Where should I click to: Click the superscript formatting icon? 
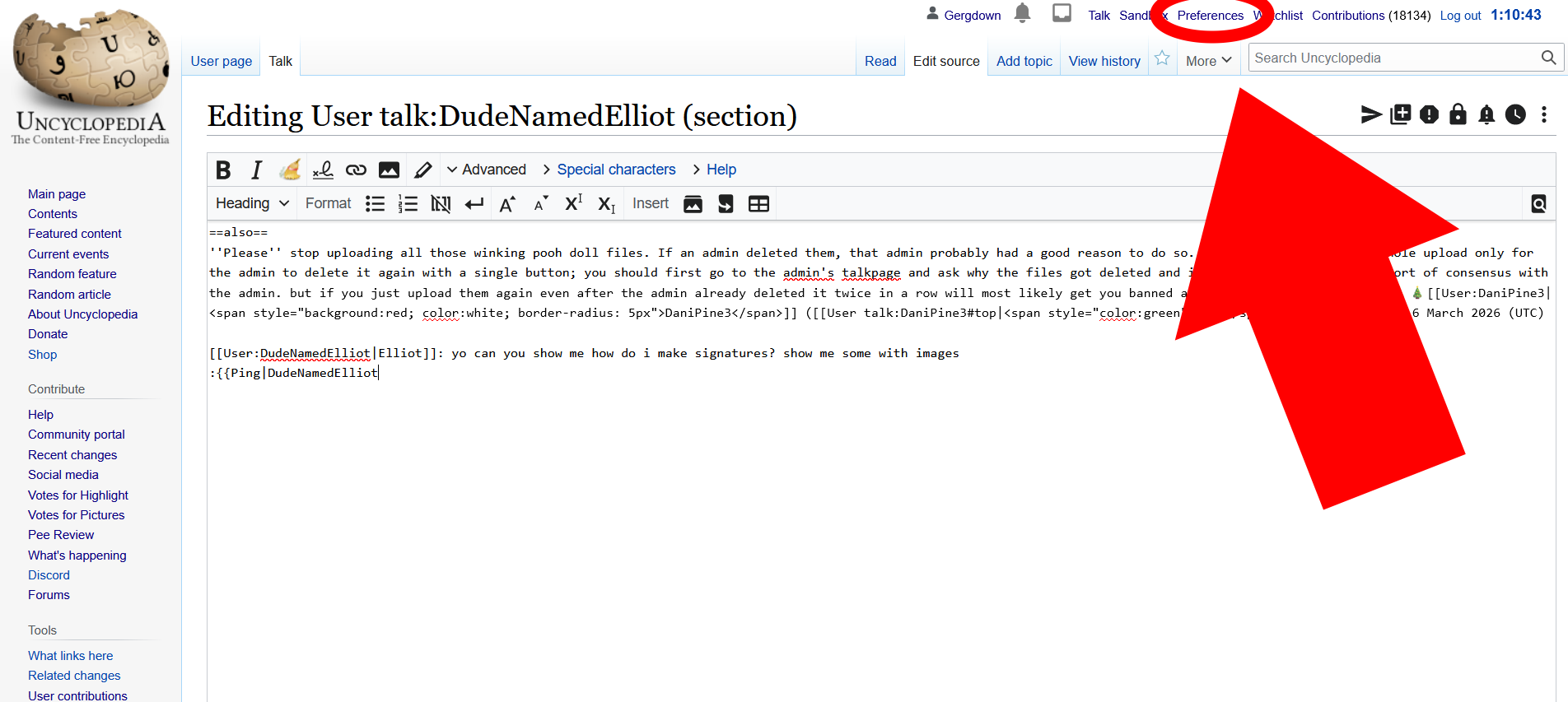click(x=573, y=204)
